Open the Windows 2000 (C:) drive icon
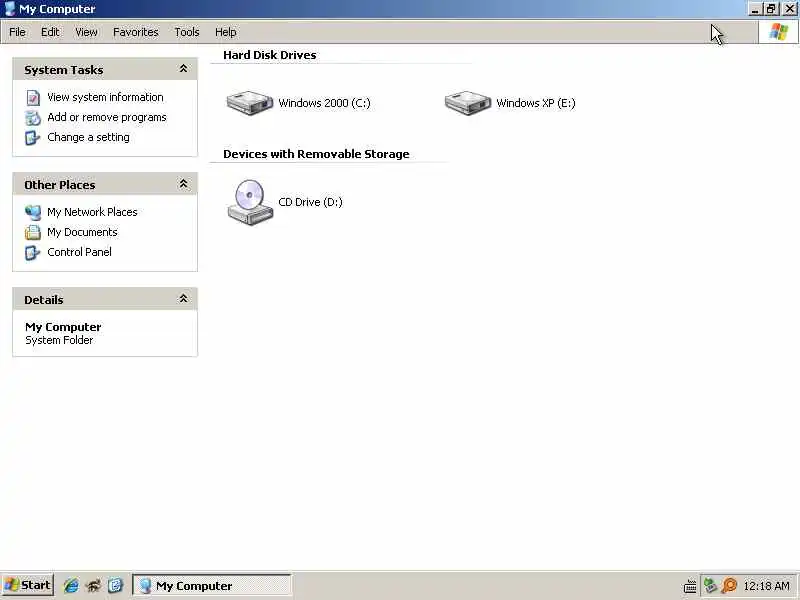 pyautogui.click(x=249, y=103)
